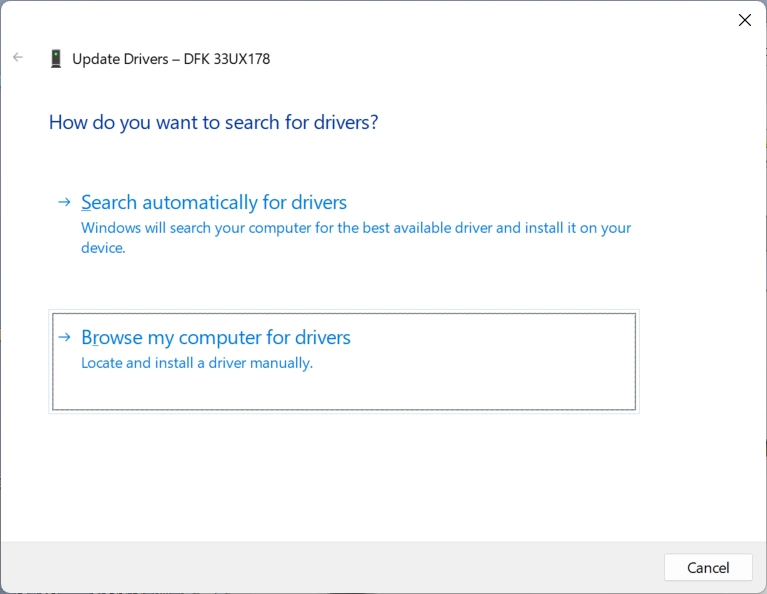Click the right edge of the Browse option box
Screen dimensions: 767x594
pos(633,361)
